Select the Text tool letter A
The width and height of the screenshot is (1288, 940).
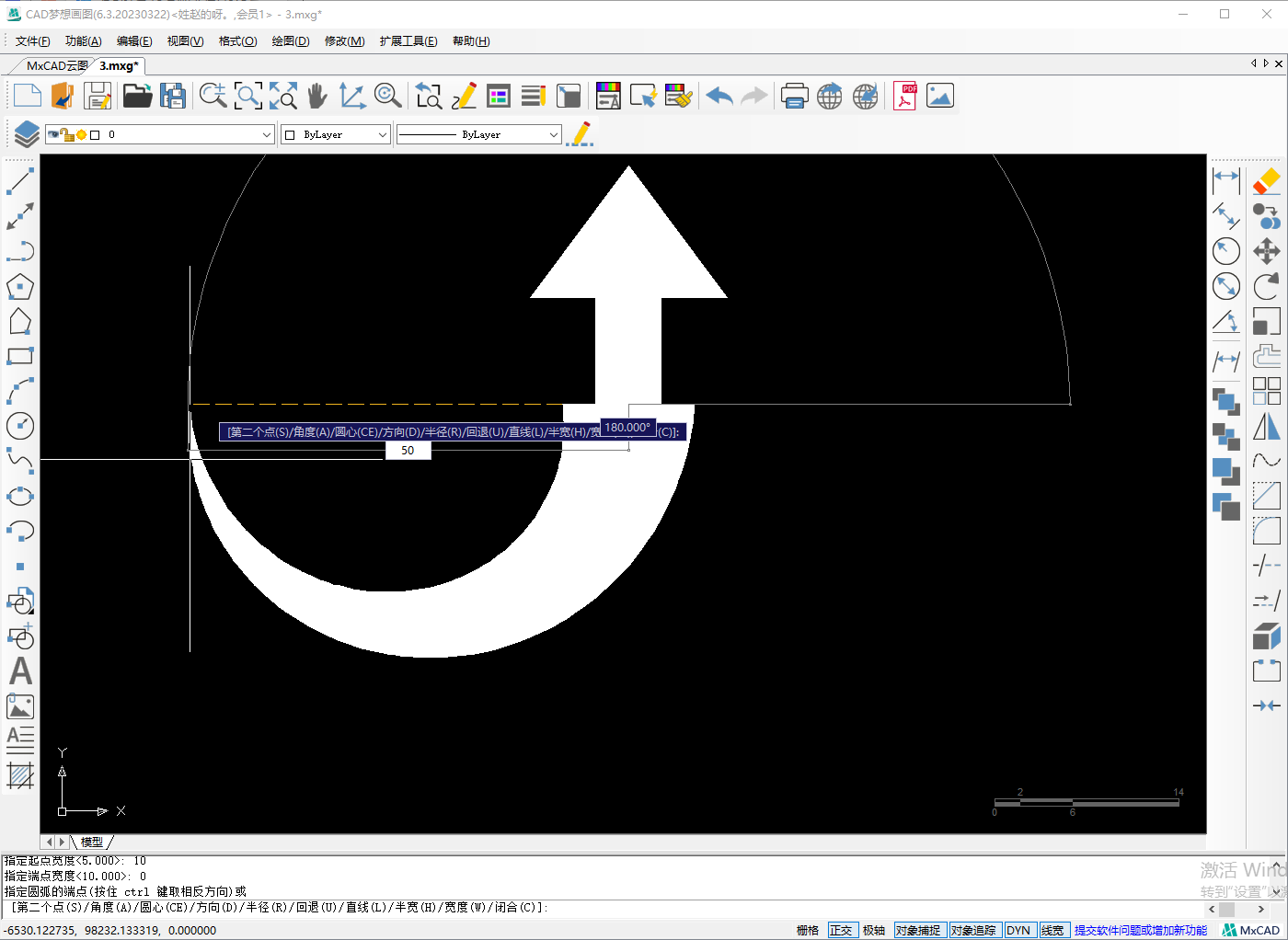coord(20,671)
